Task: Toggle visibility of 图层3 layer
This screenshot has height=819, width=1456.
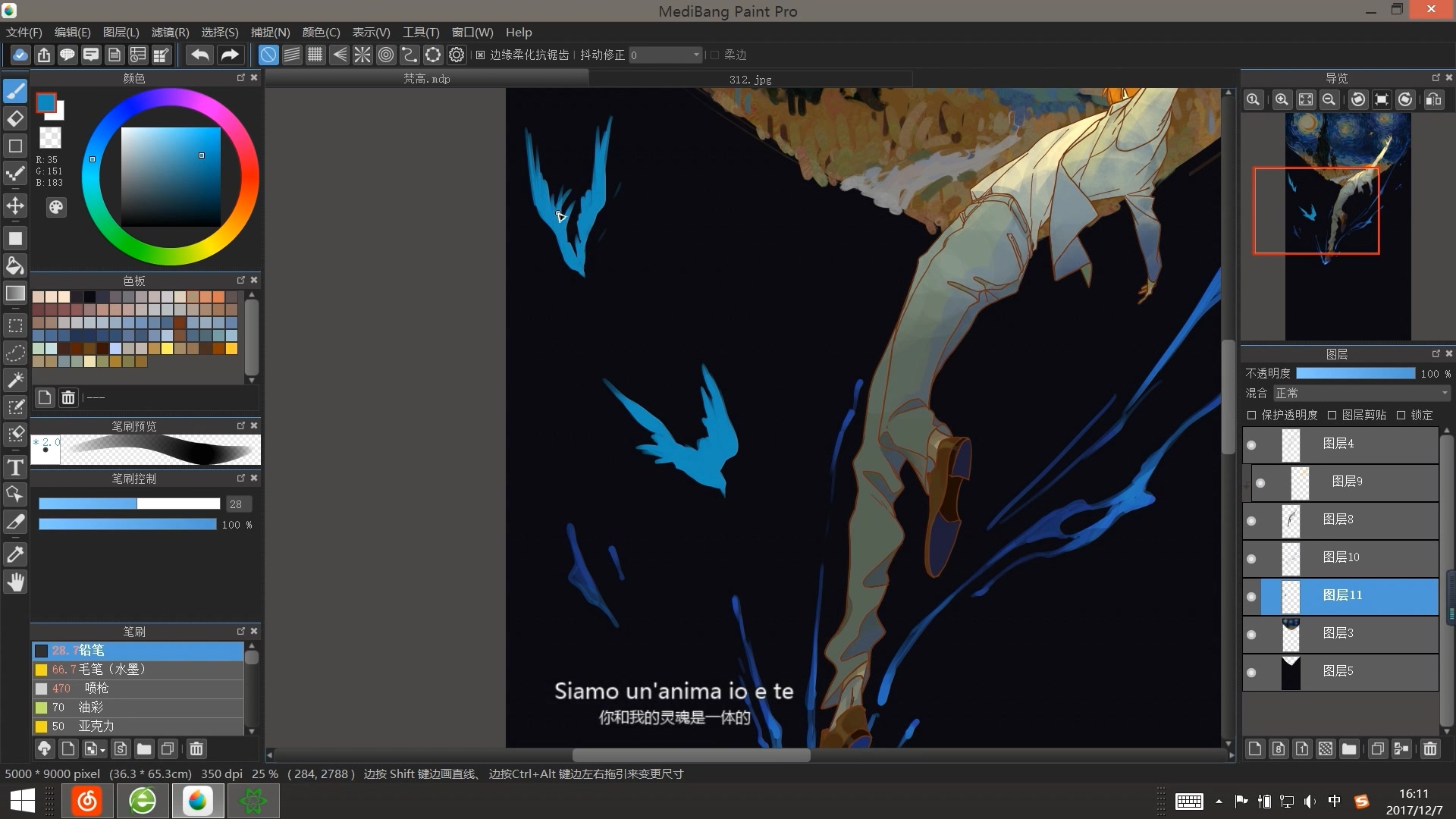Action: [x=1253, y=633]
